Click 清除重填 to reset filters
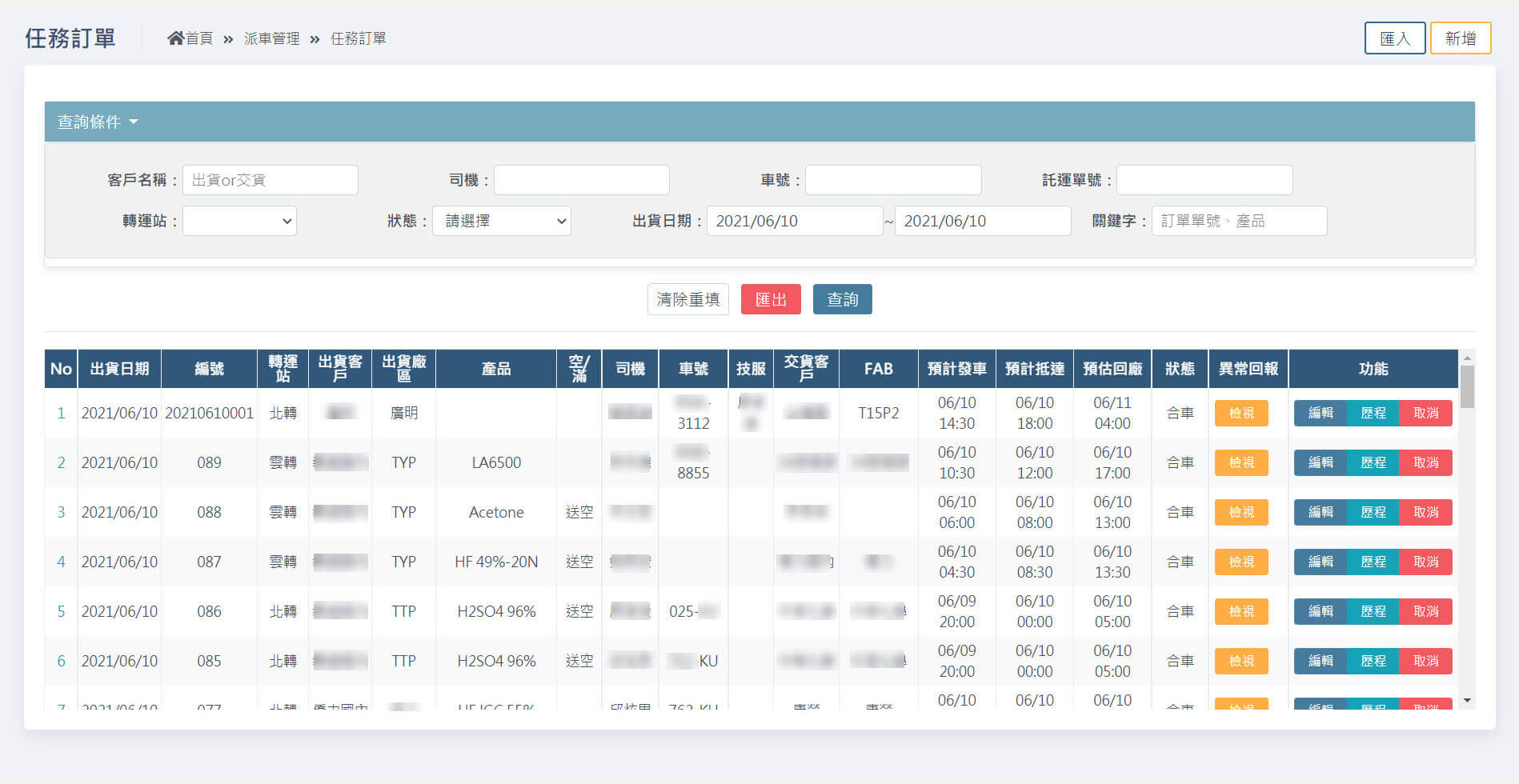Screen dimensions: 1519x784 pos(687,299)
